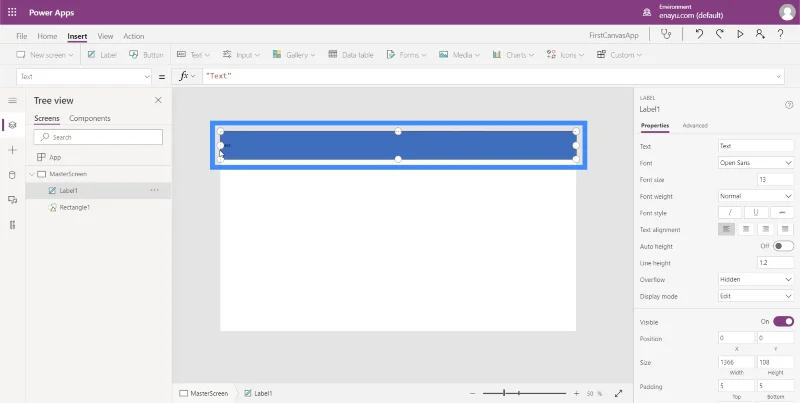Zoom out with the minus icon
This screenshot has width=800, height=403.
point(472,393)
